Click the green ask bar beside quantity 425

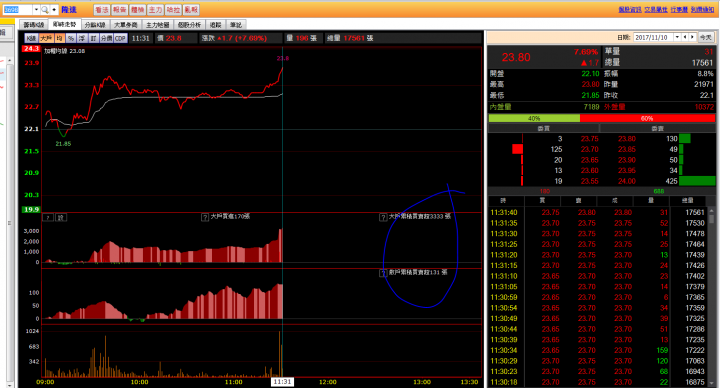coord(697,181)
